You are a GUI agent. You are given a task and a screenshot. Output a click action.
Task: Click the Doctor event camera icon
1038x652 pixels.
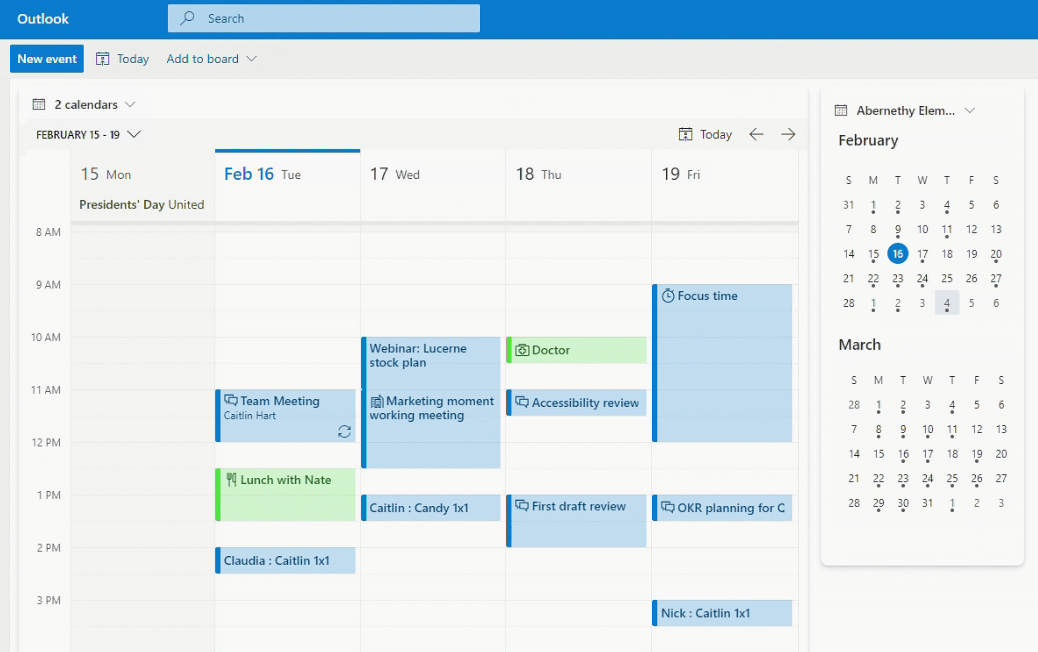click(521, 350)
